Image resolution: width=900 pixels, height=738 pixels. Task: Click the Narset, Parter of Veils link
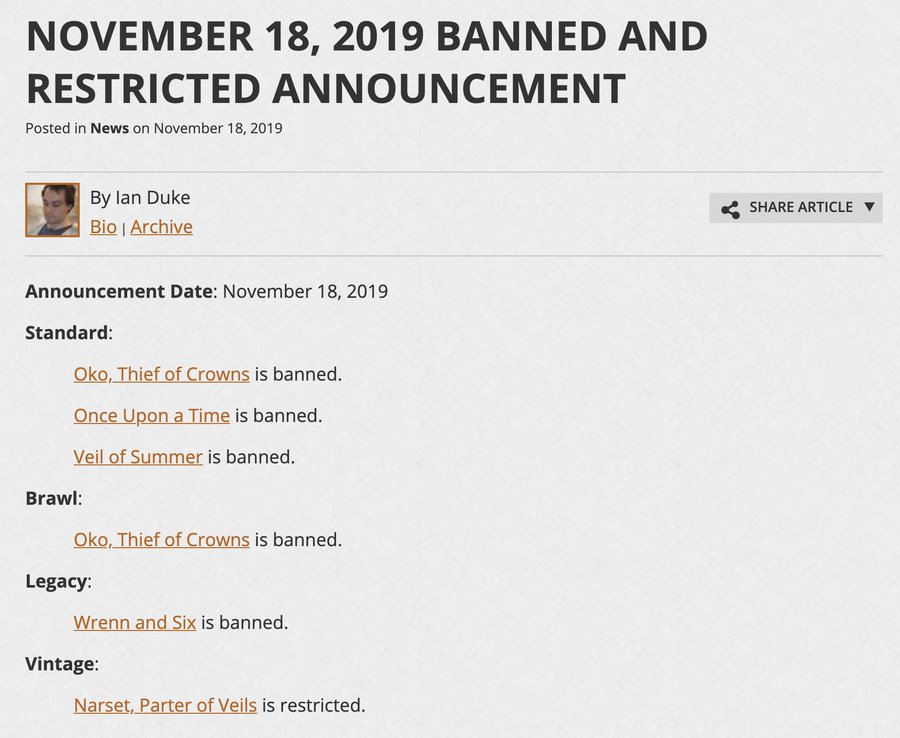(x=165, y=705)
